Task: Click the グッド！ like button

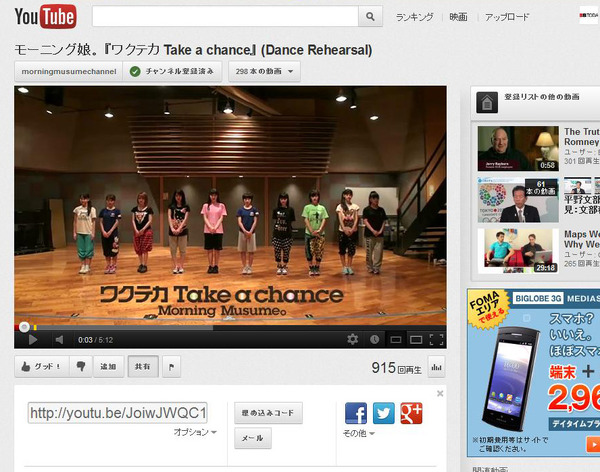Action: click(42, 367)
